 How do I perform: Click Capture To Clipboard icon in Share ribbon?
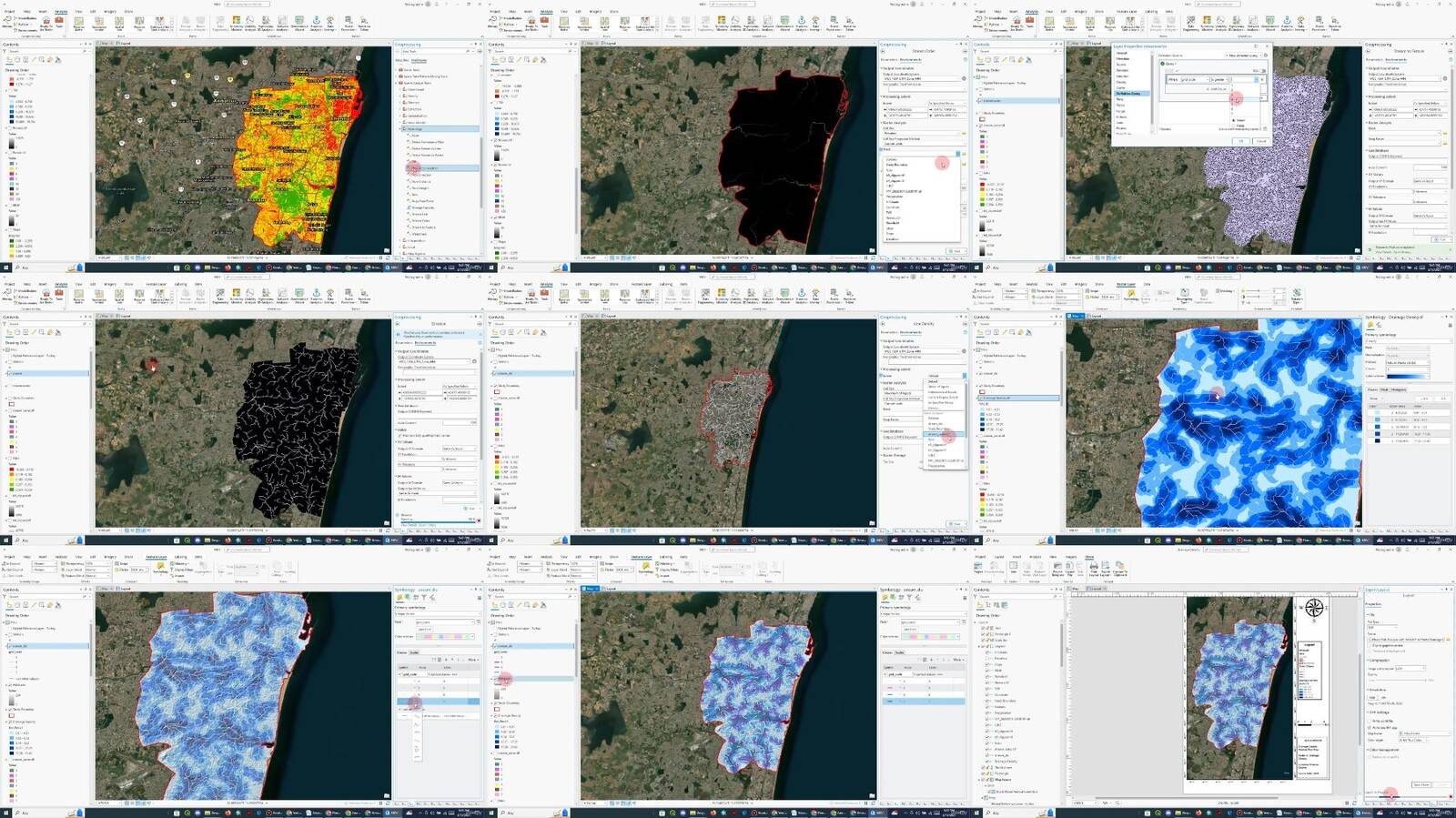click(1120, 567)
